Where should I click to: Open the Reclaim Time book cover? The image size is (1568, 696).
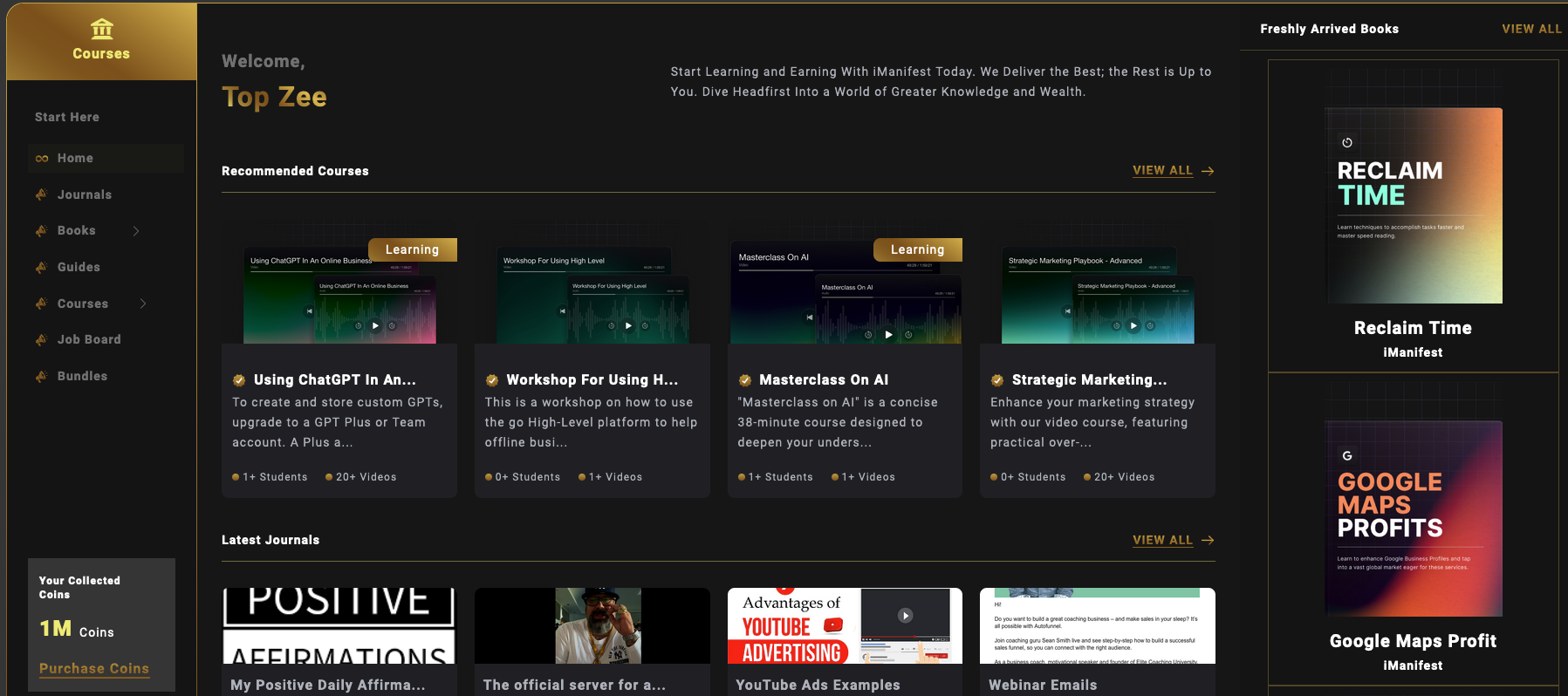coord(1413,206)
